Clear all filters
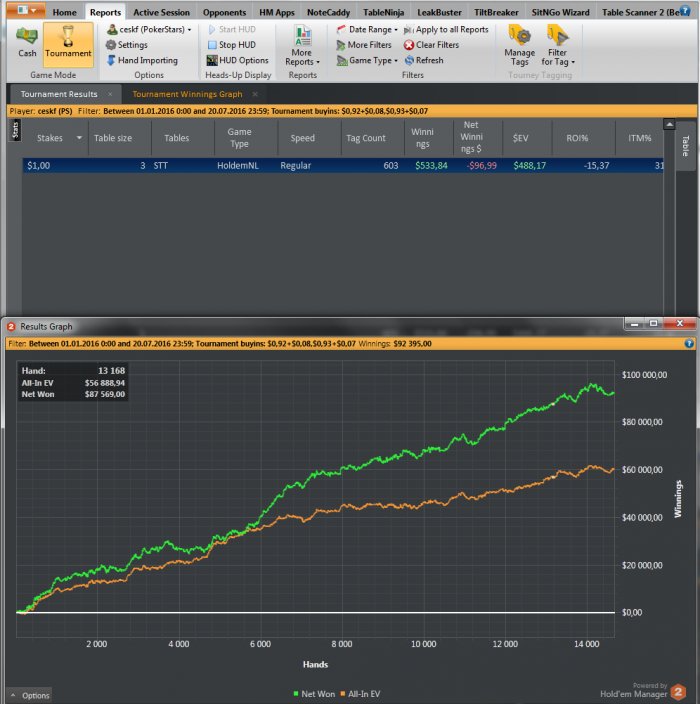700x704 pixels. [x=431, y=45]
